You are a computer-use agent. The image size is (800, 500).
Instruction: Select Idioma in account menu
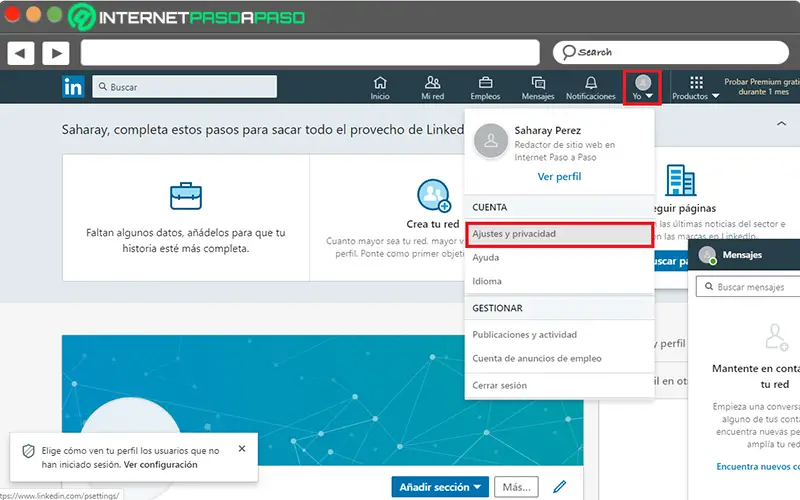pyautogui.click(x=487, y=281)
